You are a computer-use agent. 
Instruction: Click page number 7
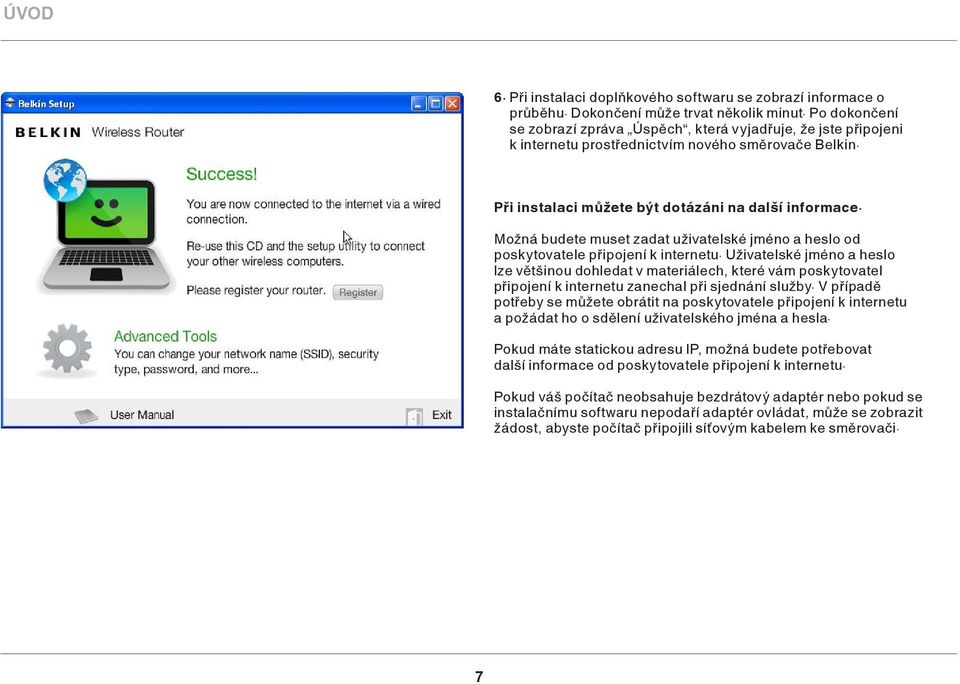[x=479, y=676]
